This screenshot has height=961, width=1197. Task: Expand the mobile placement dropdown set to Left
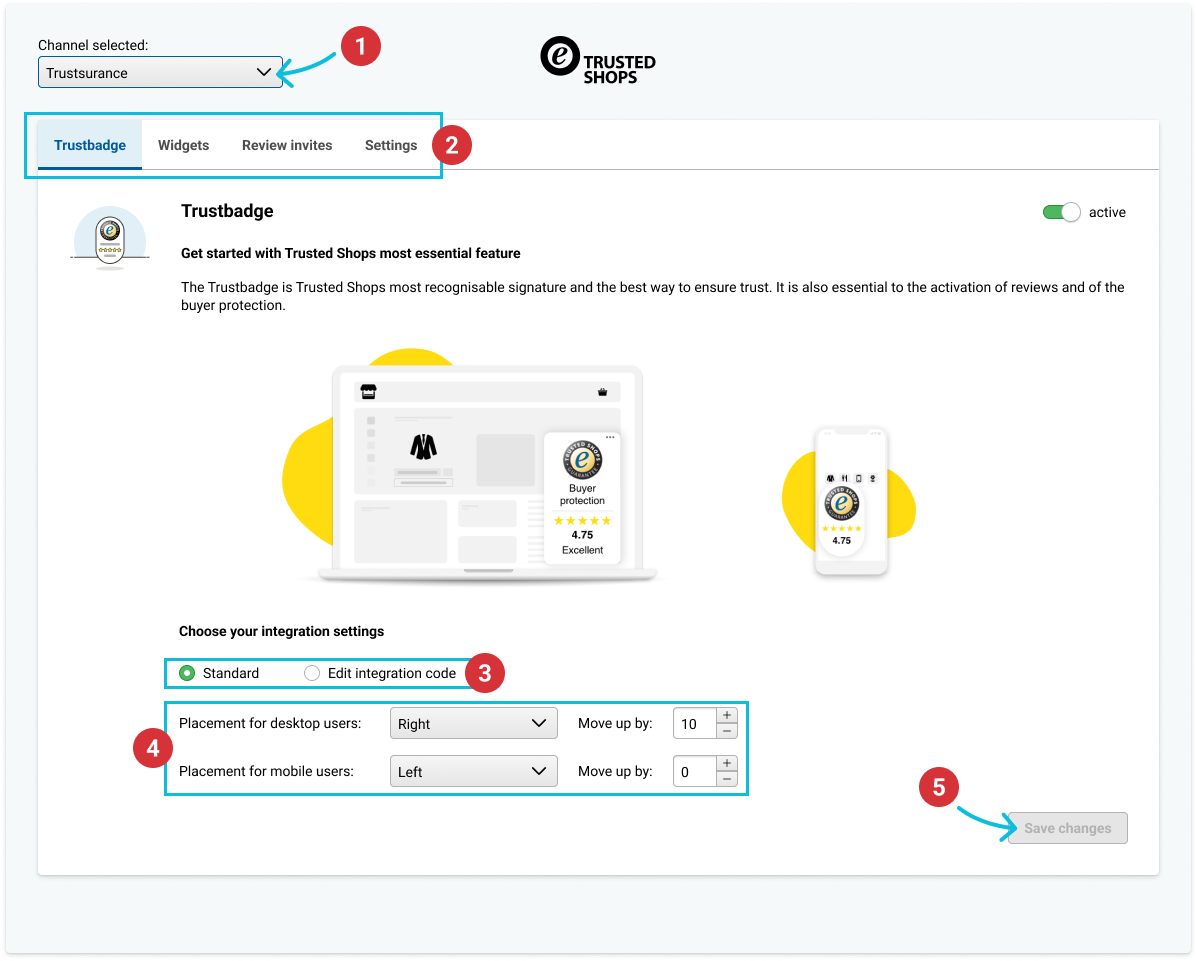click(x=473, y=772)
